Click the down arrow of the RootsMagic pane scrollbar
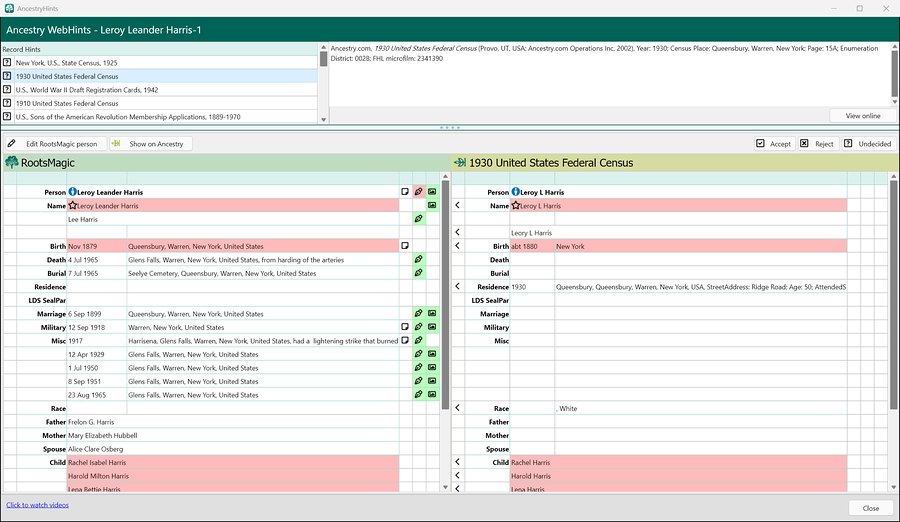Image resolution: width=900 pixels, height=522 pixels. 445,487
